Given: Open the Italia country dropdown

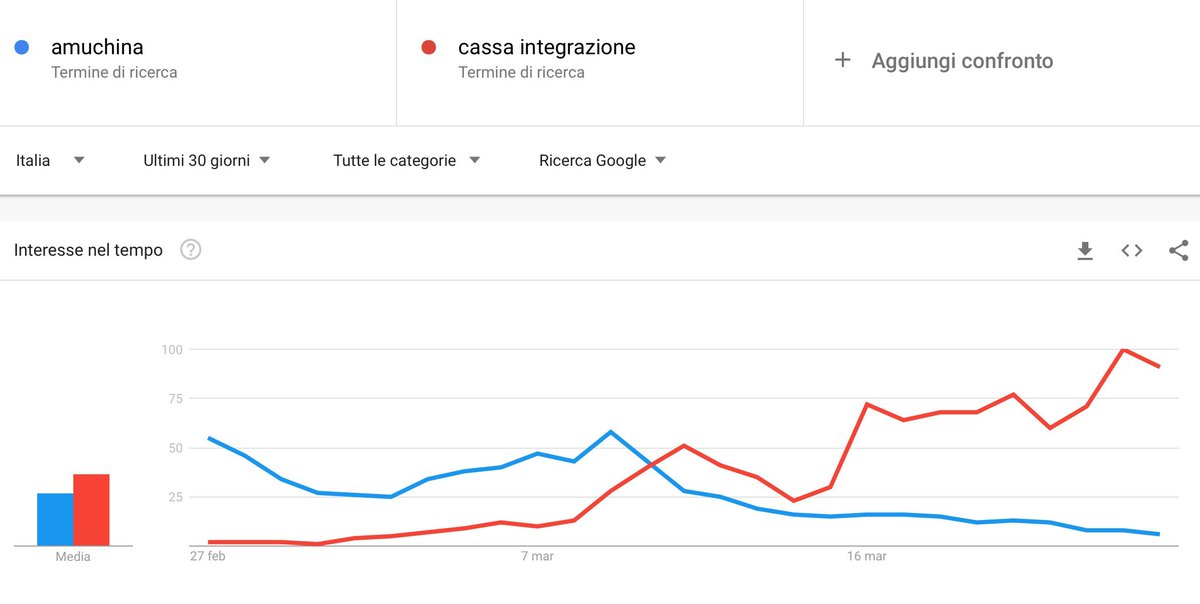Looking at the screenshot, I should (50, 160).
